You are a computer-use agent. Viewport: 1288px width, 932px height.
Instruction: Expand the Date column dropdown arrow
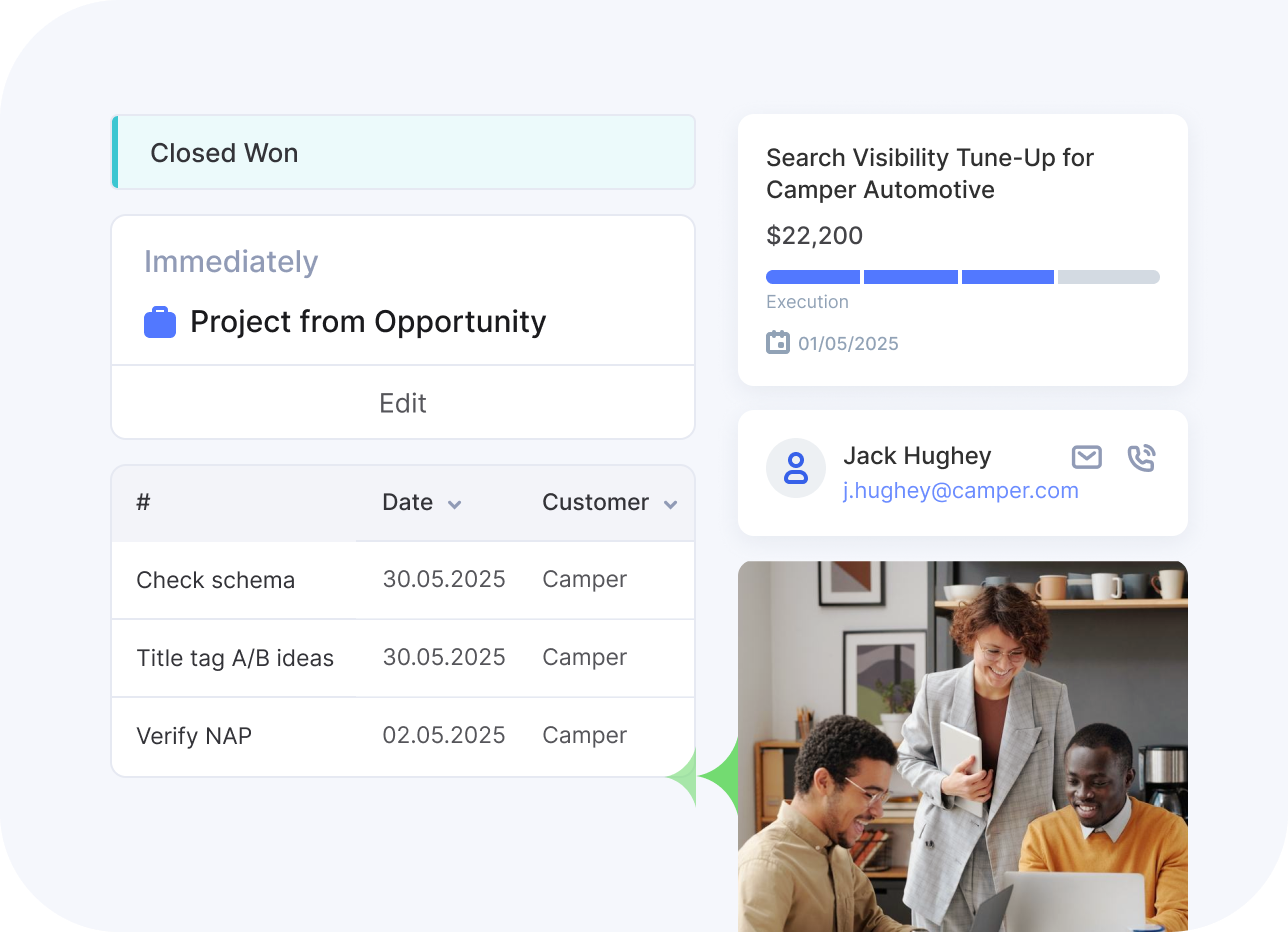pos(454,504)
